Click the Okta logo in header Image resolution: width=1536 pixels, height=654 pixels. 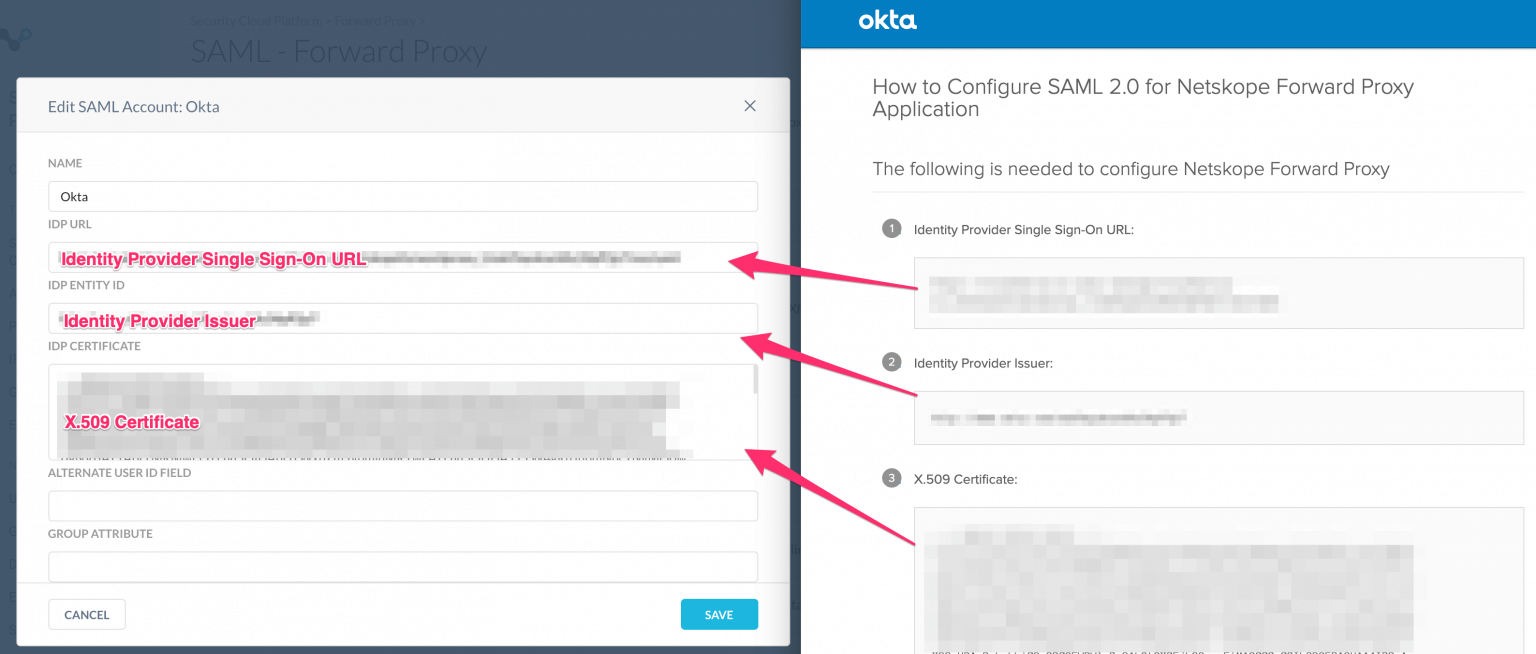(887, 20)
